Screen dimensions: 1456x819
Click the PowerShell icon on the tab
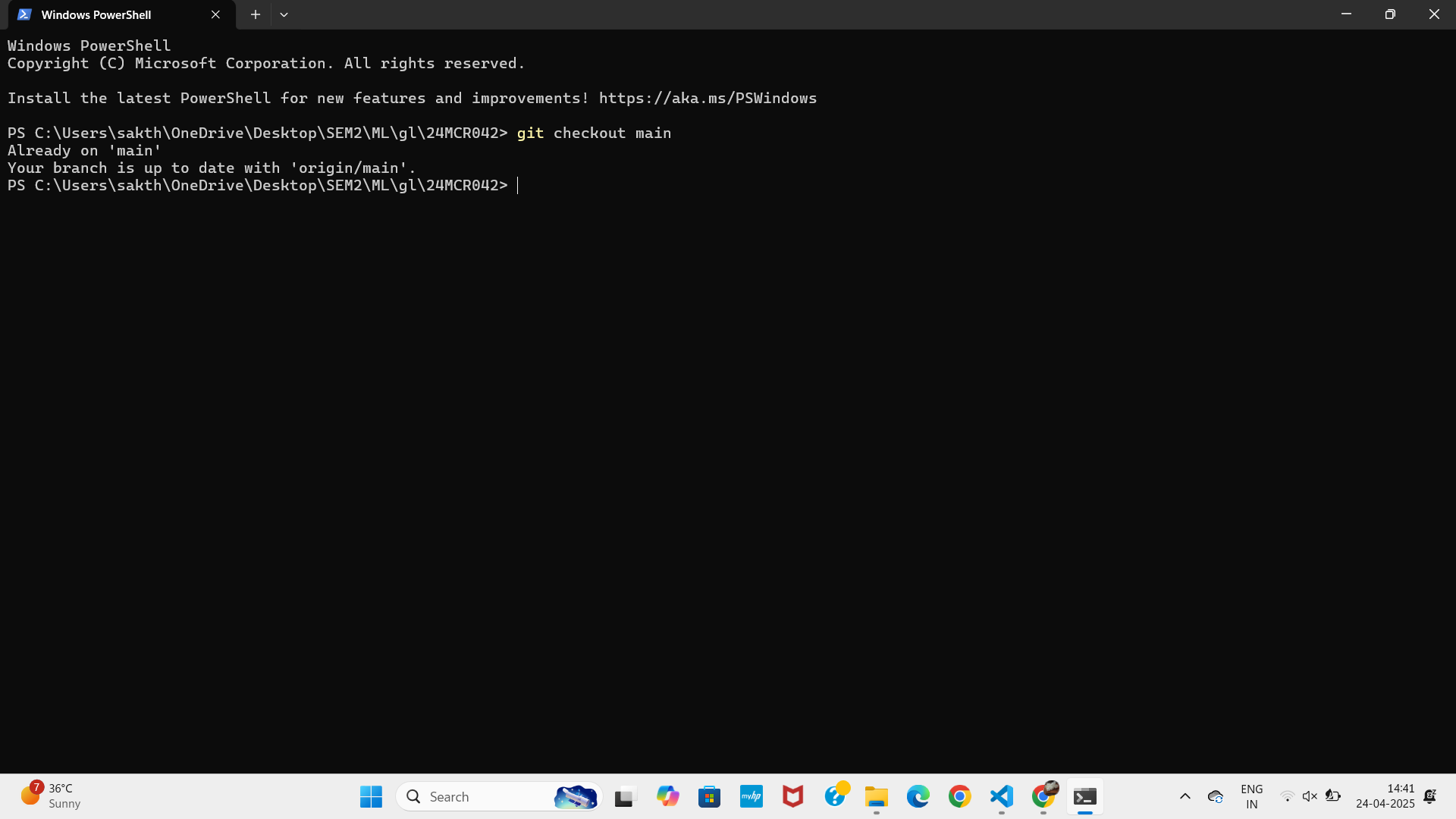(x=24, y=14)
